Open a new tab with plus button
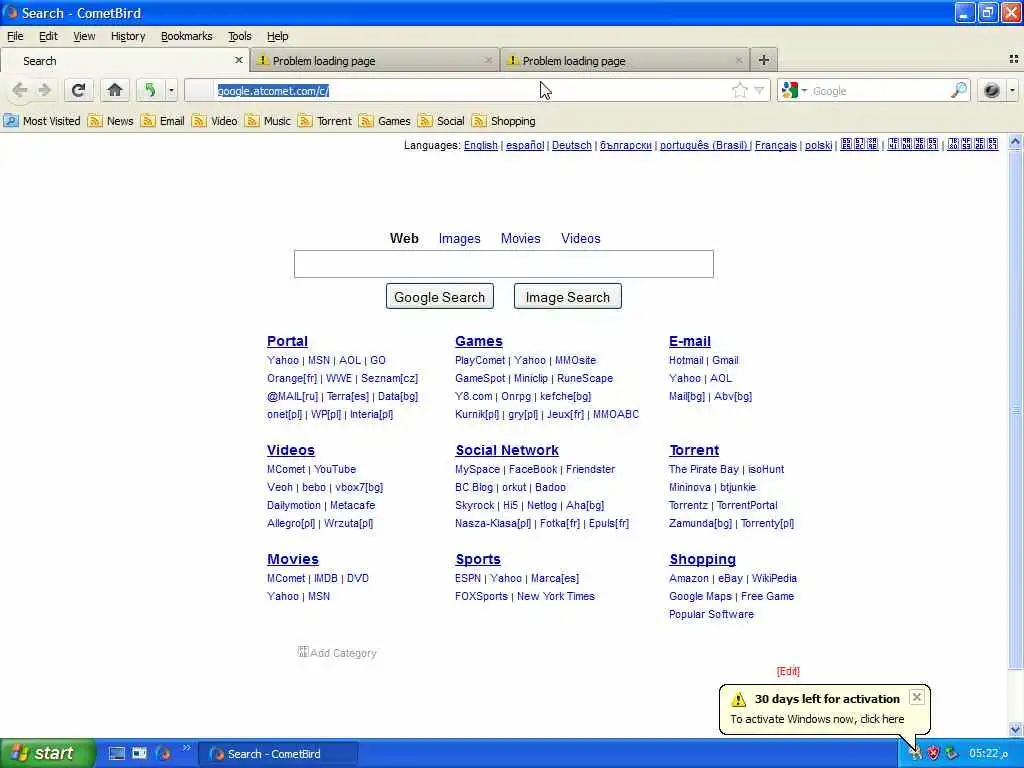The image size is (1024, 768). point(763,60)
